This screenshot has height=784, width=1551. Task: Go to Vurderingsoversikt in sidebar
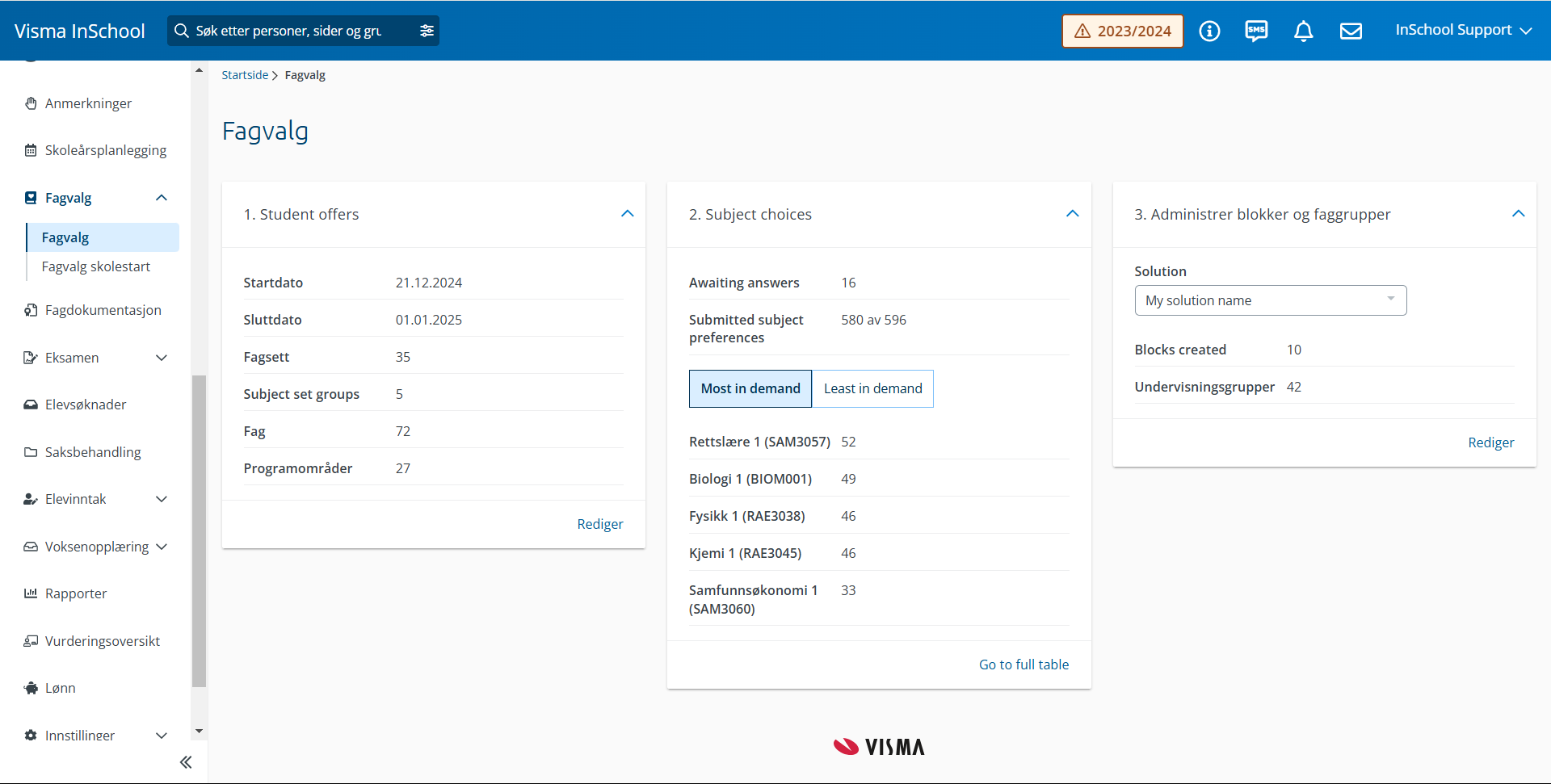point(103,641)
